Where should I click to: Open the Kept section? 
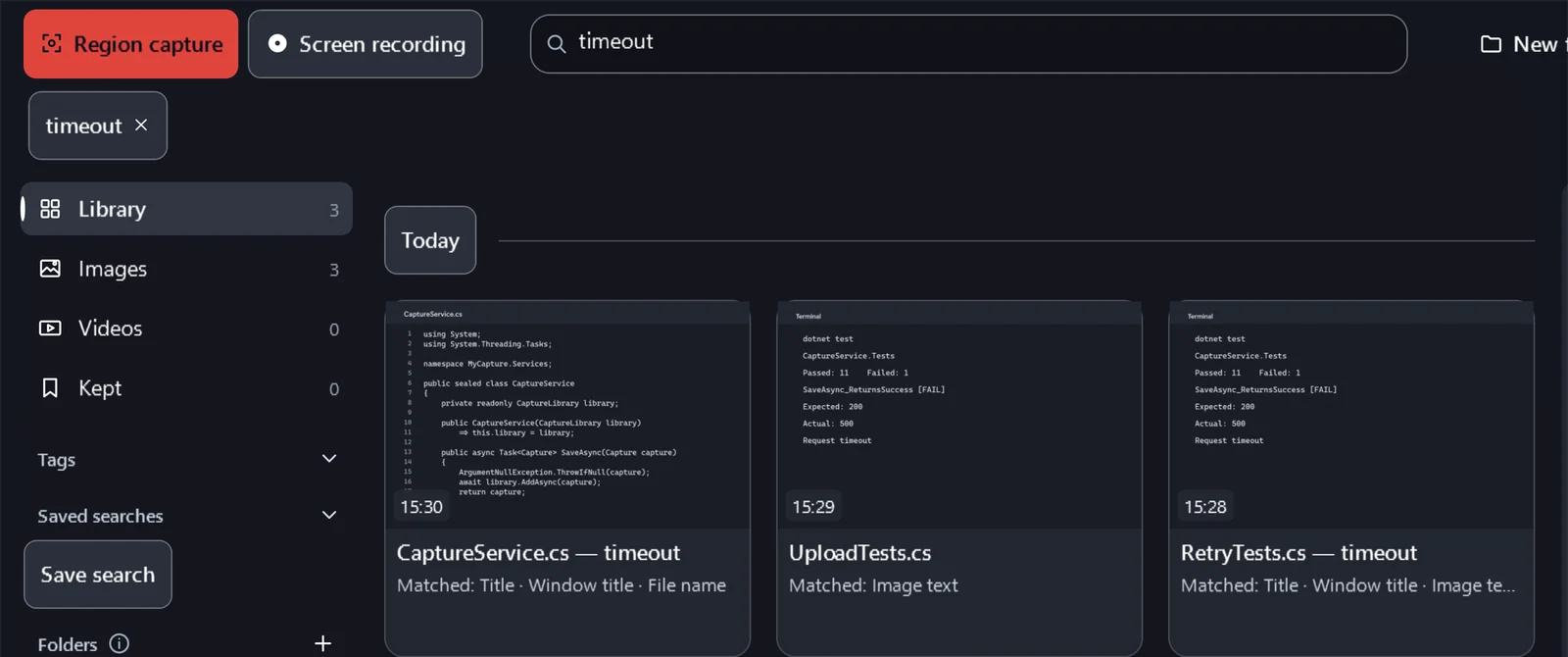186,388
